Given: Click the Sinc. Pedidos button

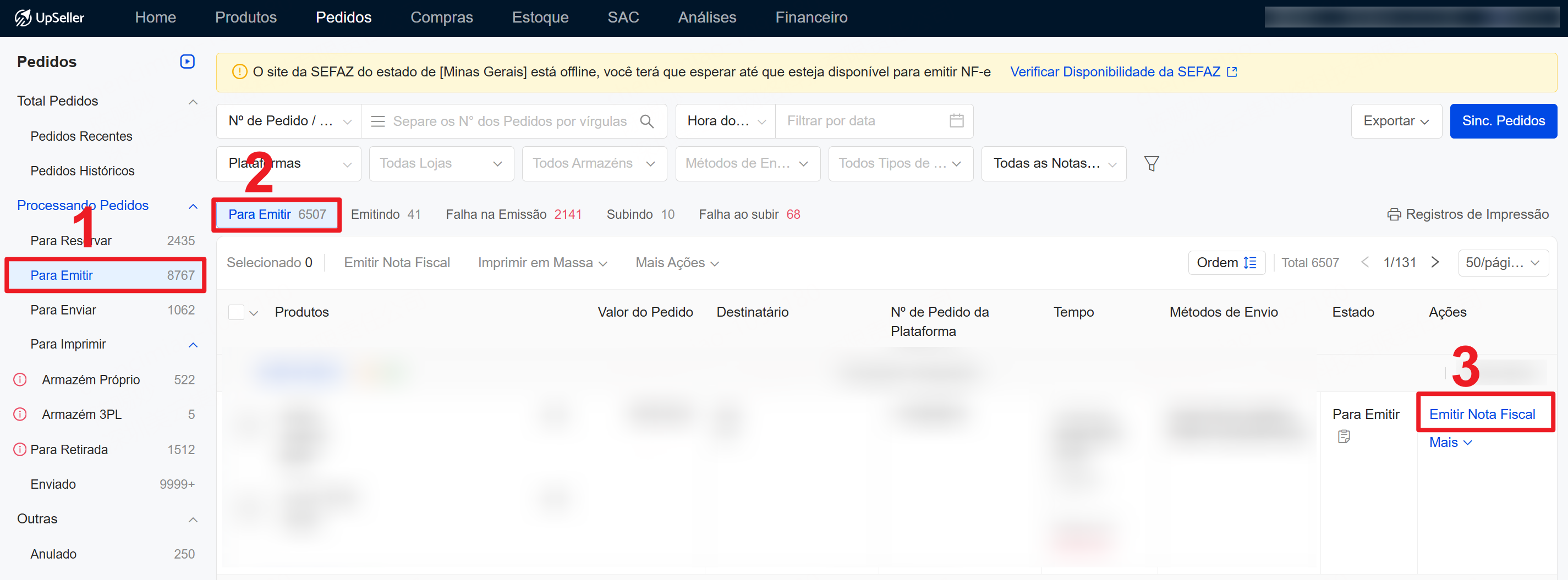Looking at the screenshot, I should coord(1503,121).
